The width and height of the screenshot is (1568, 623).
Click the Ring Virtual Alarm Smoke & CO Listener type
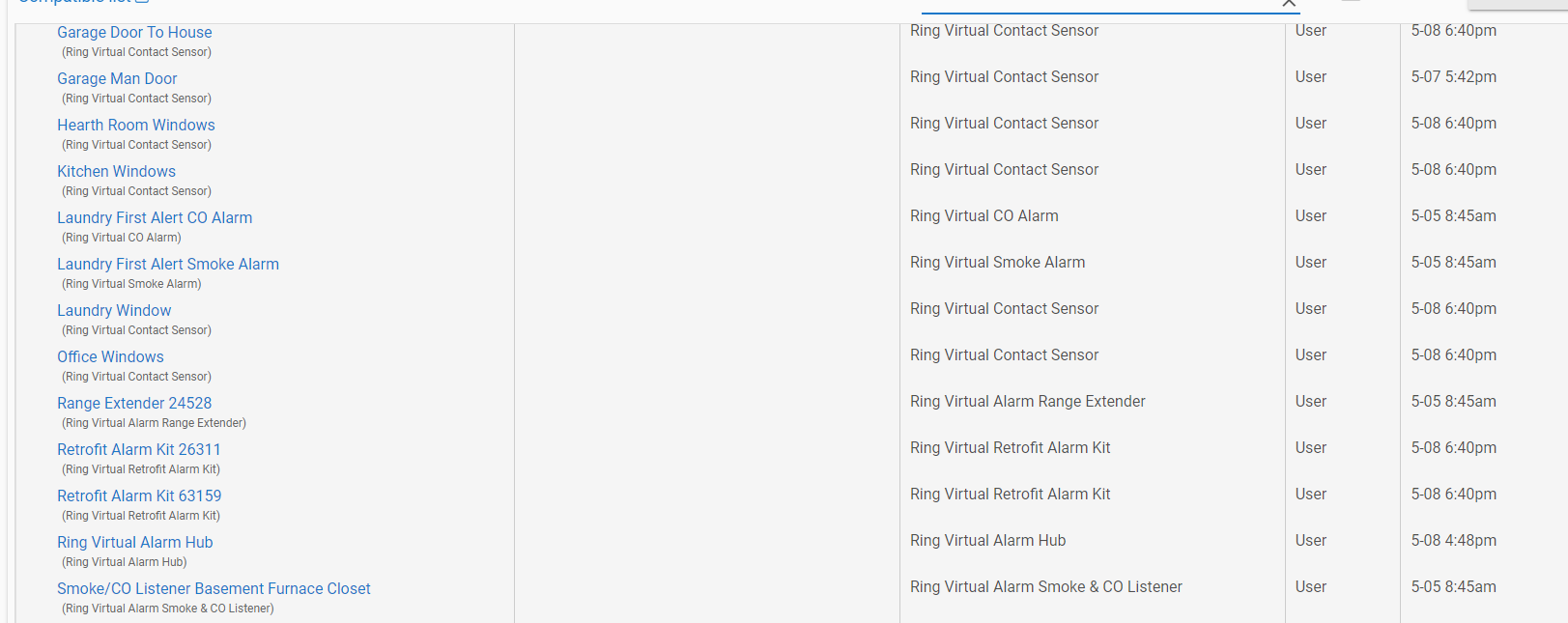[x=1046, y=586]
